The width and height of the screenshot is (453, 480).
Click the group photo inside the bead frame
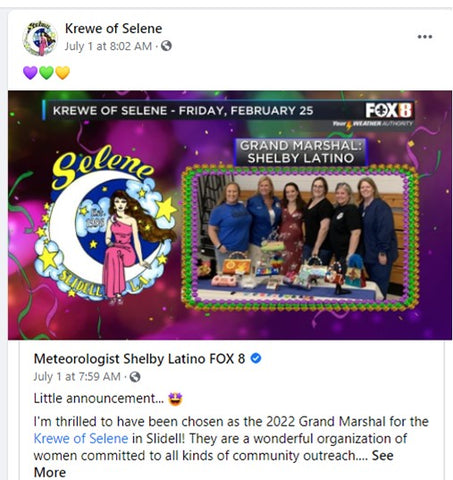click(300, 237)
